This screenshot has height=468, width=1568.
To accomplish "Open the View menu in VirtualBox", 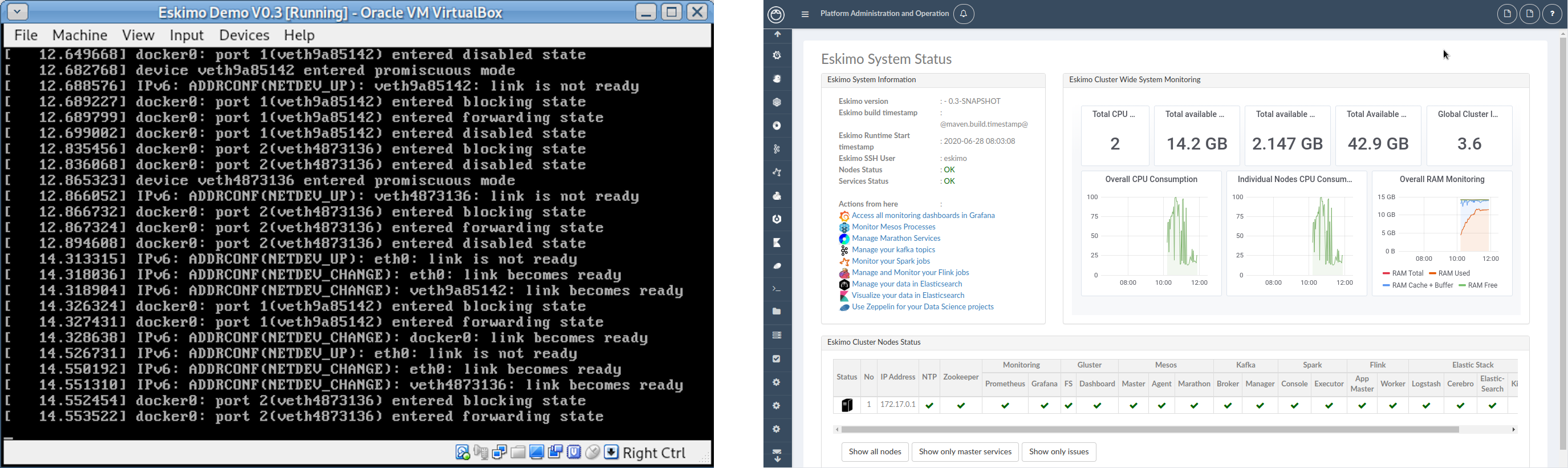I will click(x=138, y=35).
